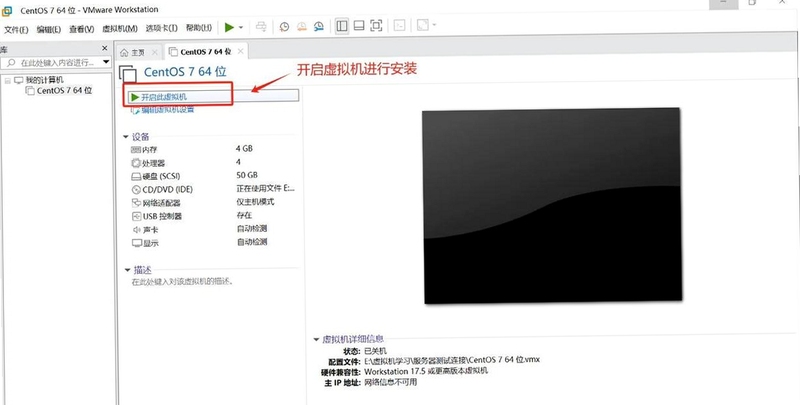This screenshot has width=800, height=405.
Task: Open the library search dropdown arrow
Action: [106, 62]
